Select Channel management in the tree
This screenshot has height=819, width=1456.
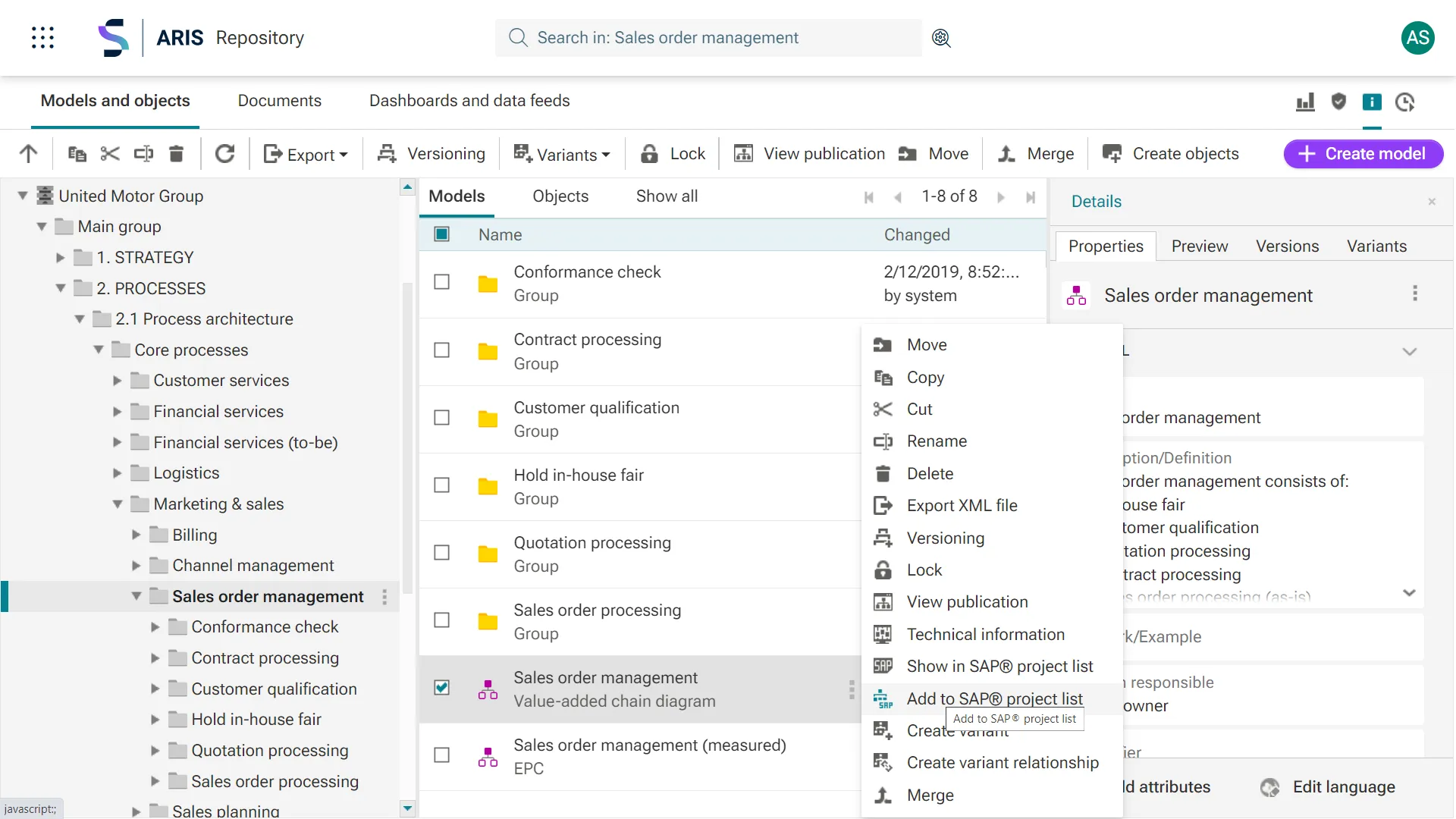click(x=253, y=566)
